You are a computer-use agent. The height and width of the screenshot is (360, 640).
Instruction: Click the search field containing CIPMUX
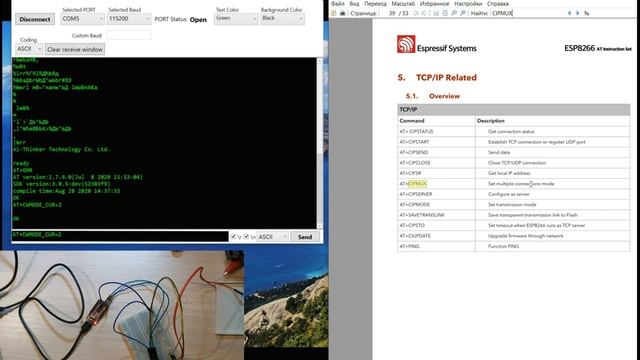[527, 13]
